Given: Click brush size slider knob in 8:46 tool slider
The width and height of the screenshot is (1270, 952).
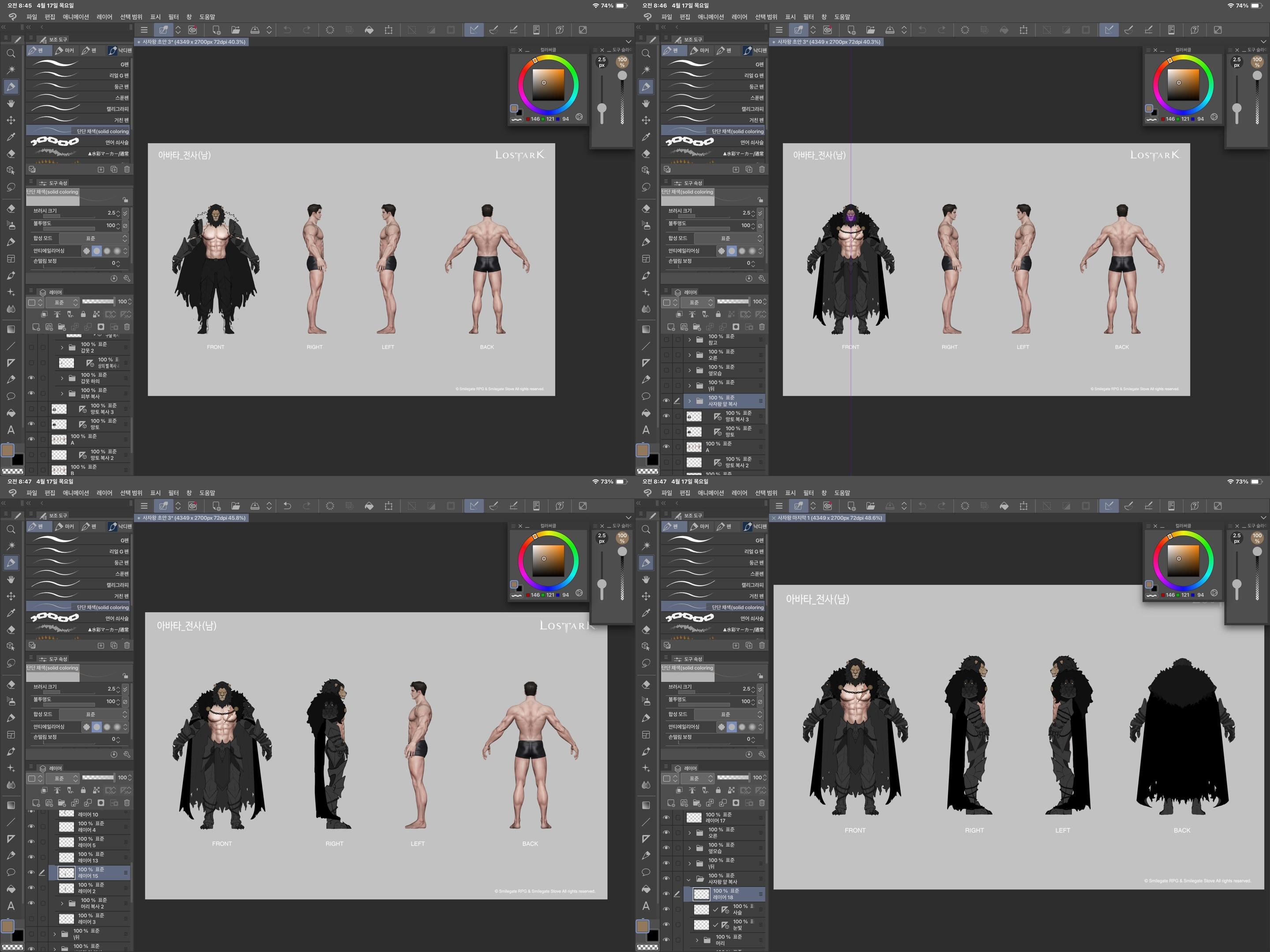Looking at the screenshot, I should 1236,108.
